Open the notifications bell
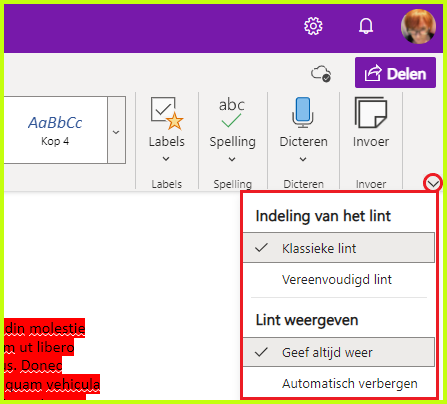Screen dimensions: 447x404 click(366, 26)
